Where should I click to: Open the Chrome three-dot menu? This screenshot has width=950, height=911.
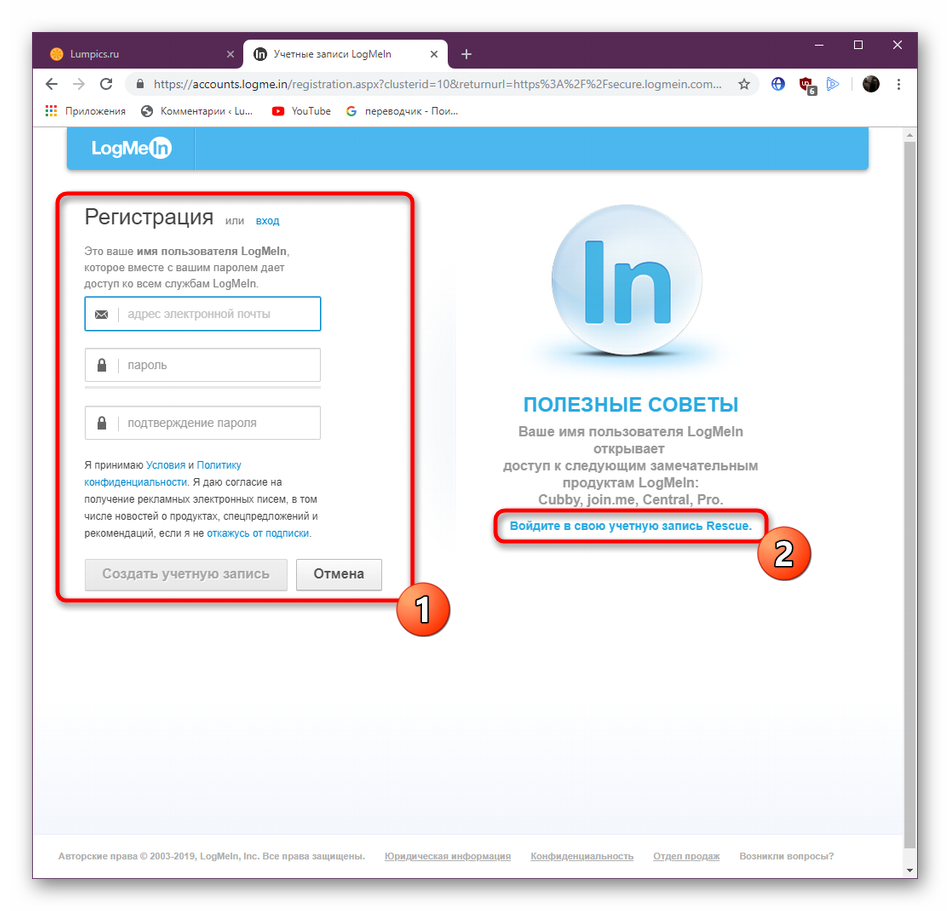pos(899,84)
